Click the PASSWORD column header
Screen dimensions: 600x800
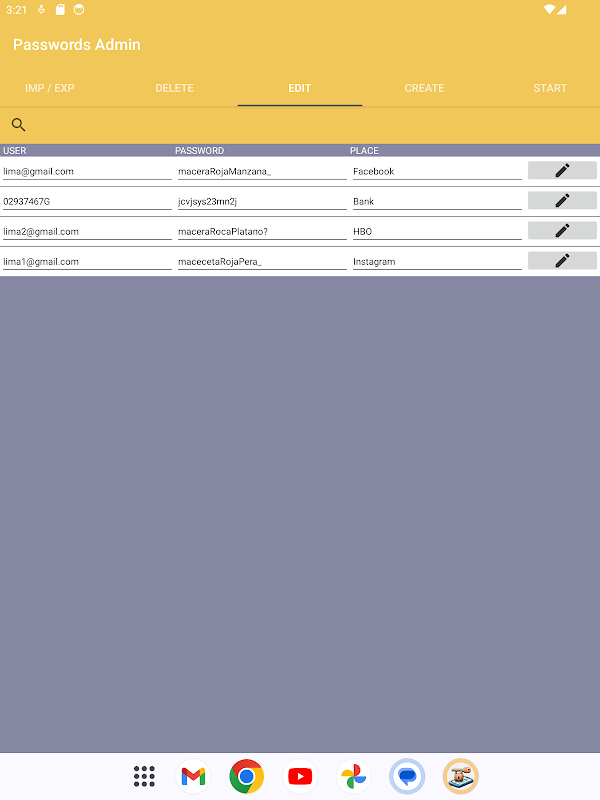tap(199, 151)
